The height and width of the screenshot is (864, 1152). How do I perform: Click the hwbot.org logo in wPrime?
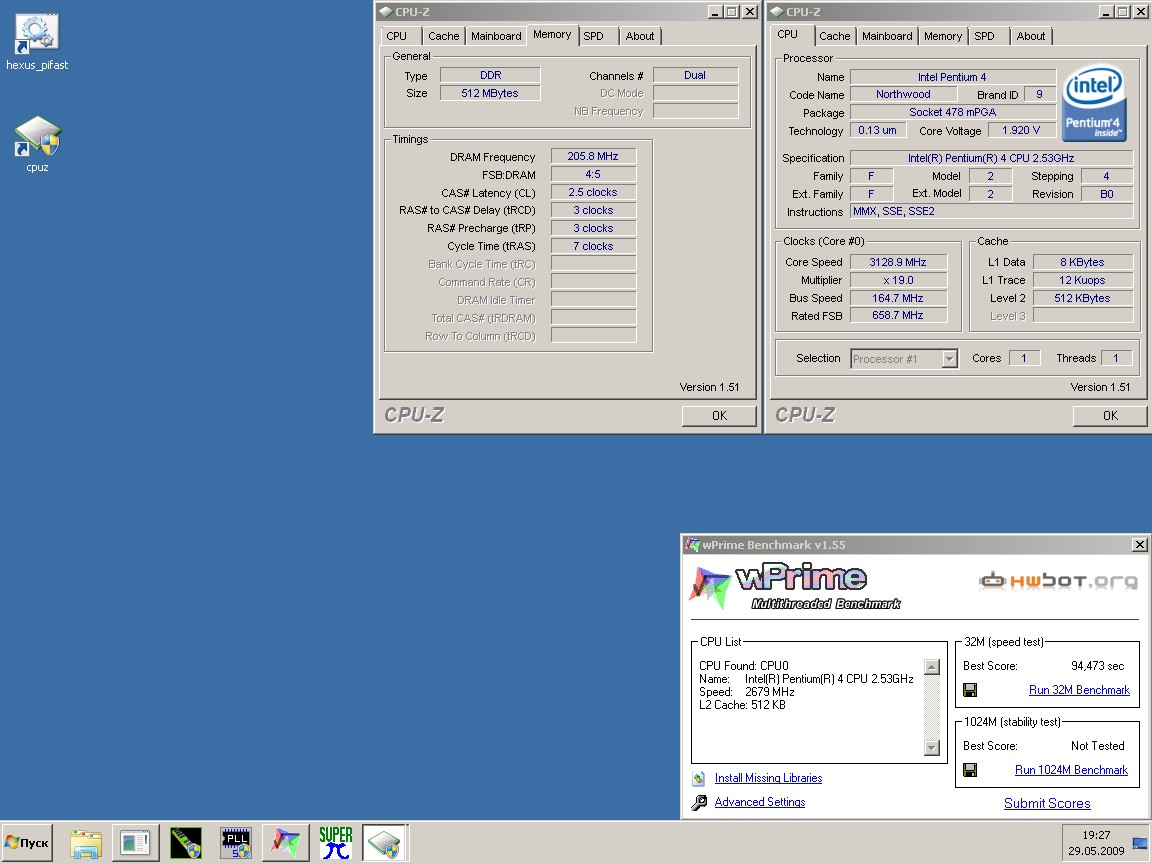point(1058,581)
